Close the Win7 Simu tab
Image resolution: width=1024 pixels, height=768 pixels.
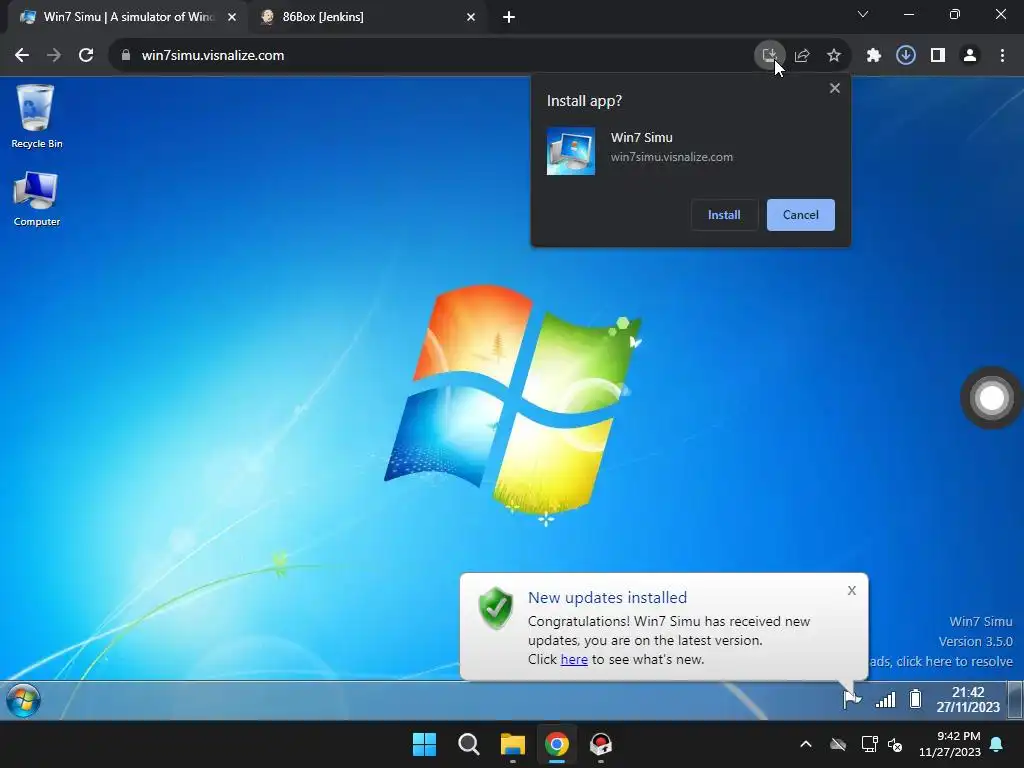pos(232,17)
